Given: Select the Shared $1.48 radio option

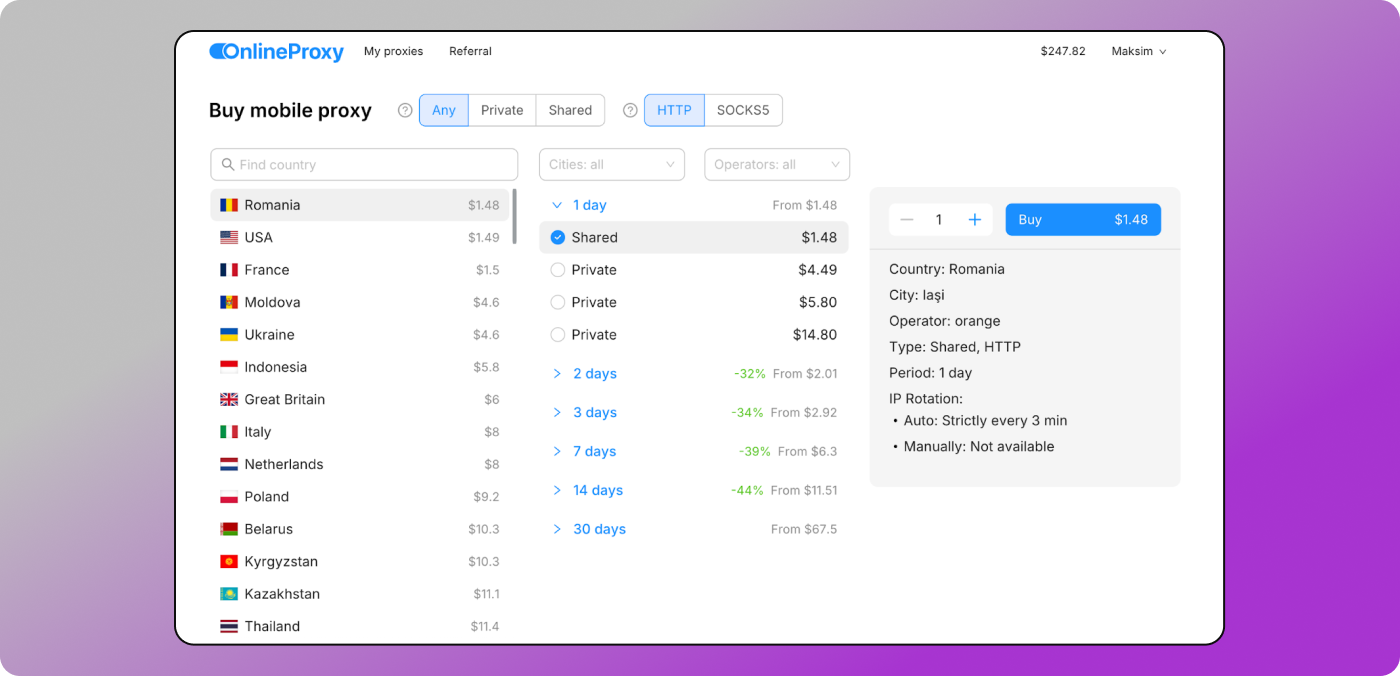Looking at the screenshot, I should 558,238.
